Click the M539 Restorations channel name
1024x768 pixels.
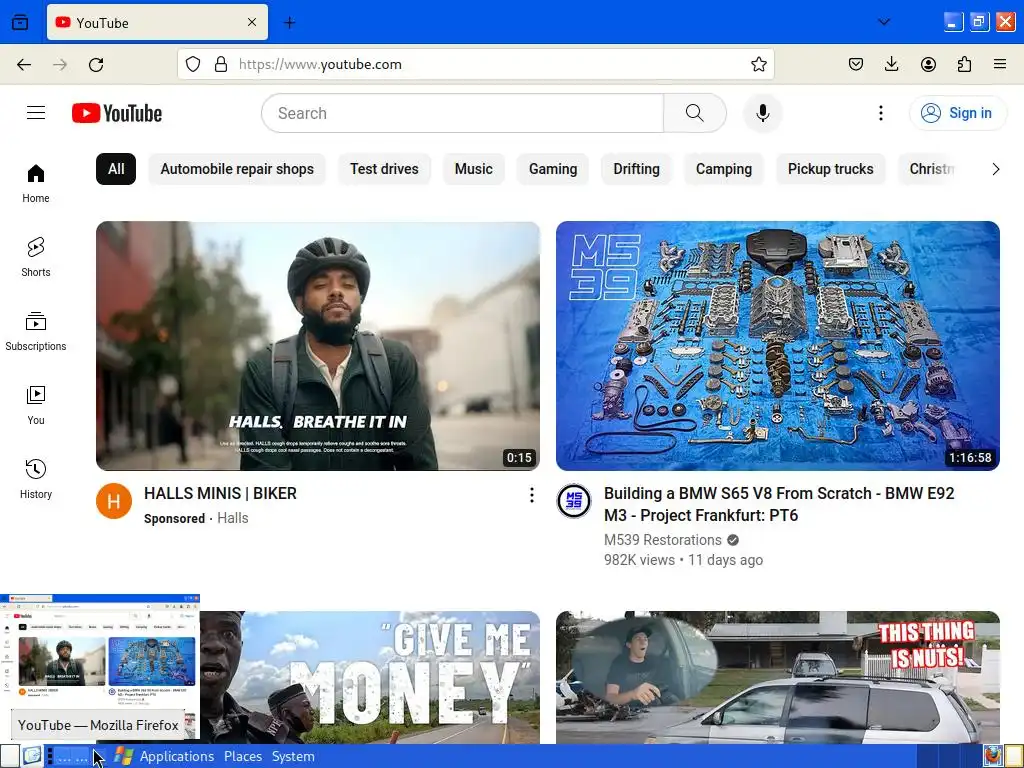[663, 540]
